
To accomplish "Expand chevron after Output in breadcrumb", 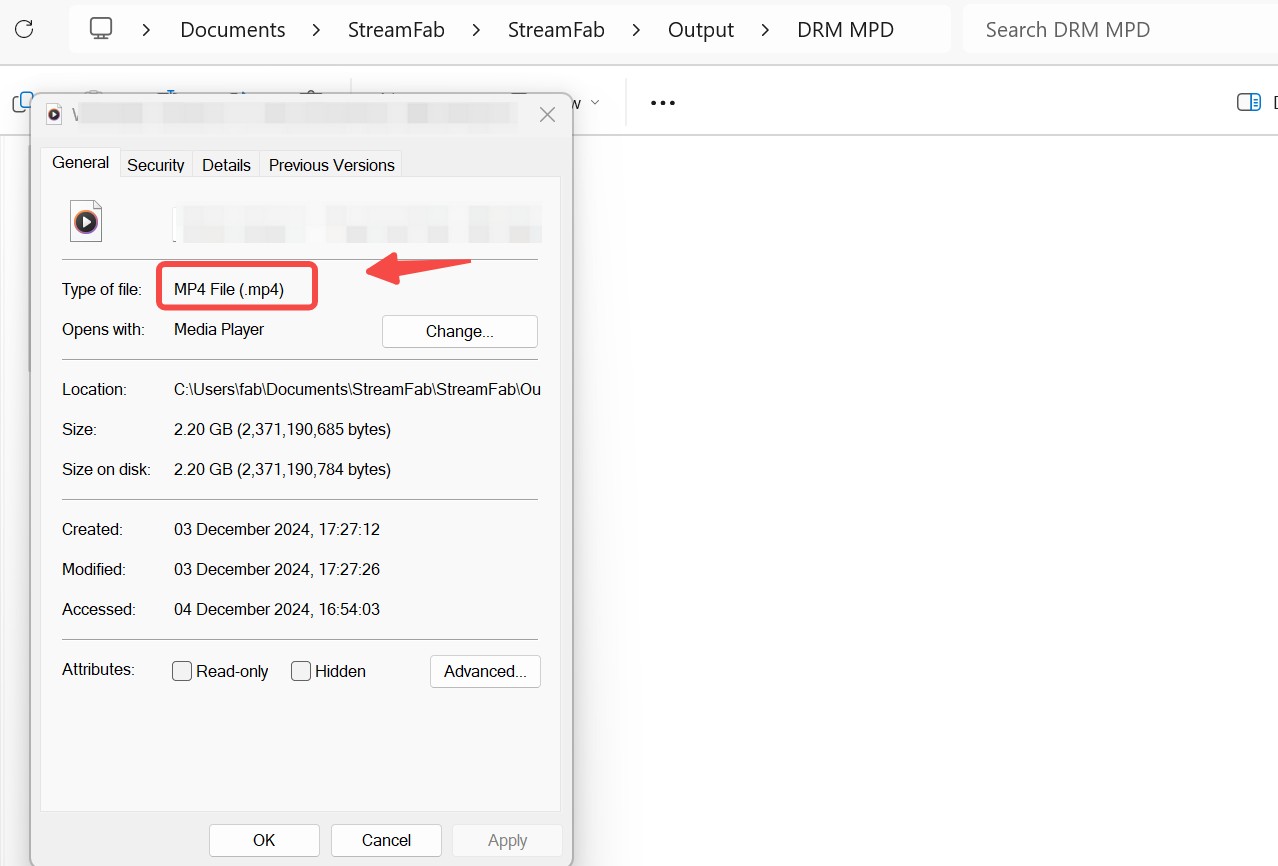I will click(x=766, y=30).
